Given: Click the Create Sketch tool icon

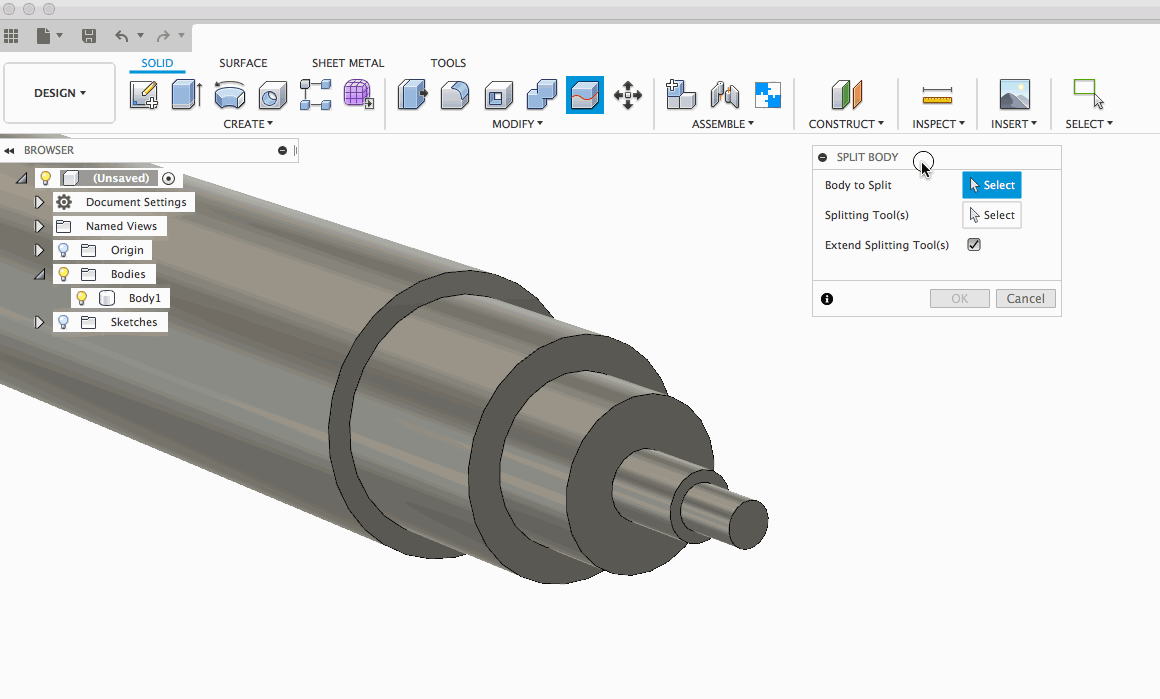Looking at the screenshot, I should (x=144, y=95).
